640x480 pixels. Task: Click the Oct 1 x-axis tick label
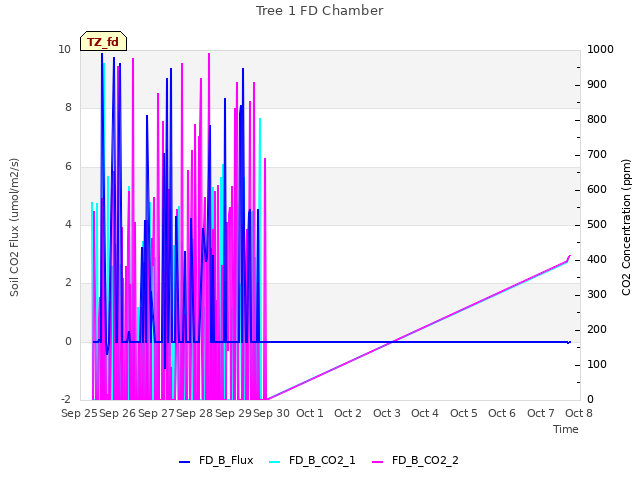310,413
